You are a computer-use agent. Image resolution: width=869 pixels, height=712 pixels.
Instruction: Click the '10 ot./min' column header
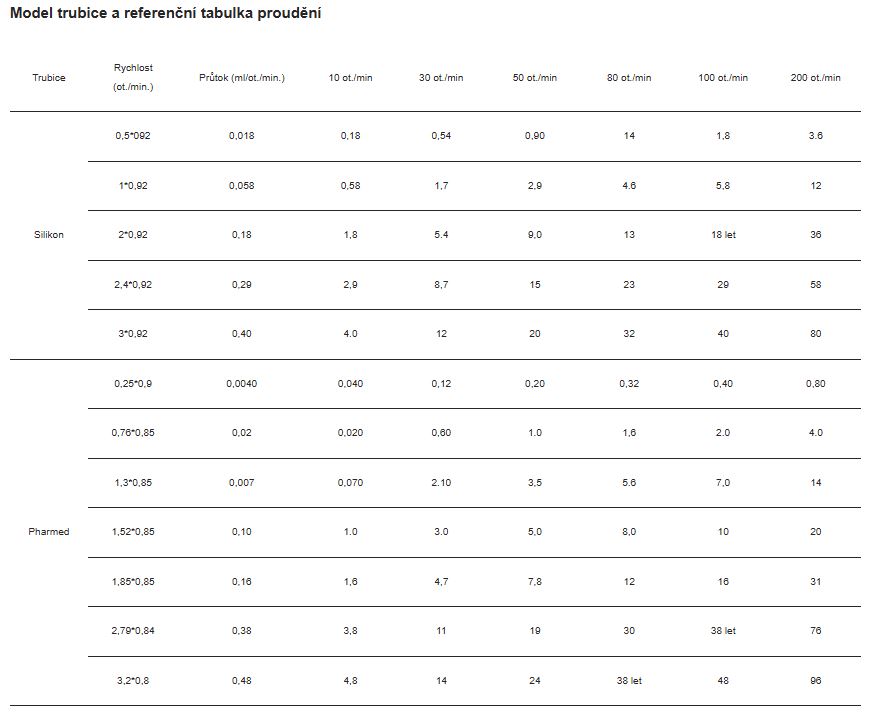(350, 78)
